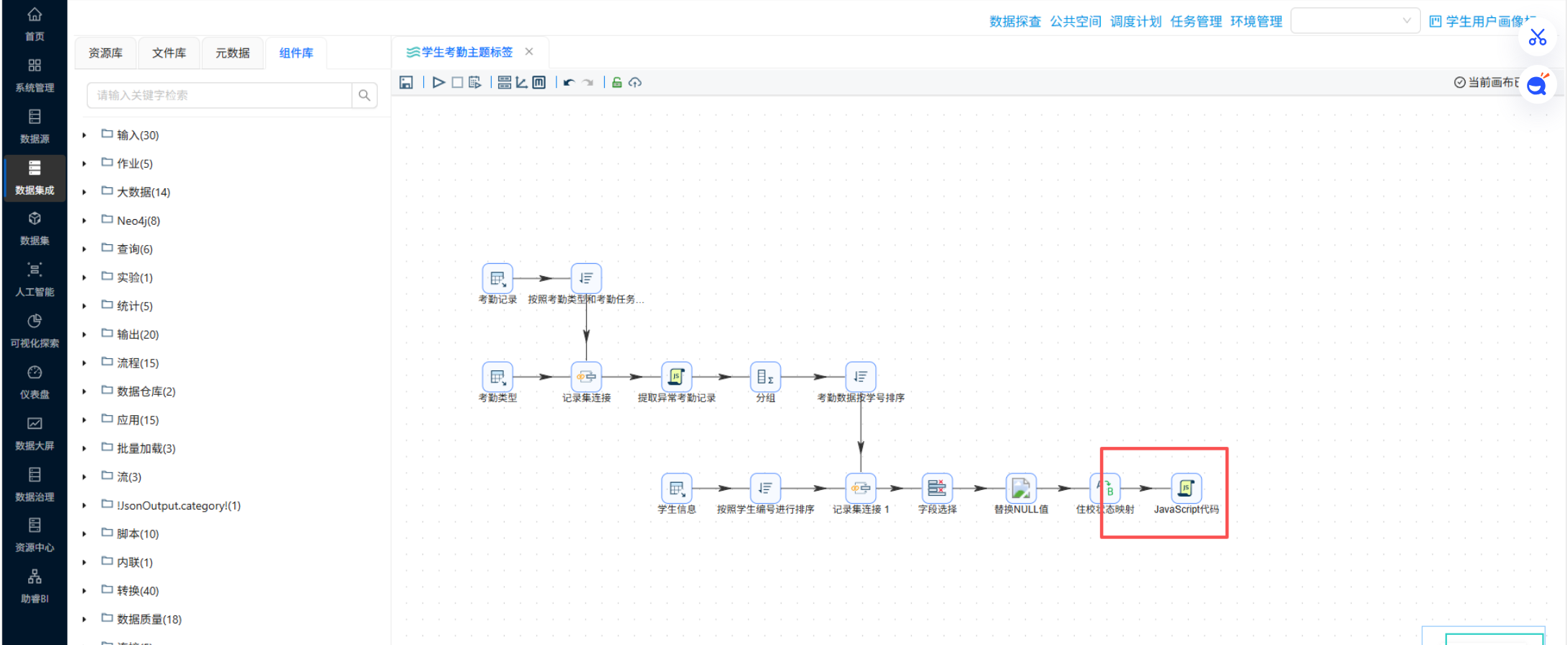The image size is (1568, 645).
Task: Select the 提取异常考勤记录 script node
Action: [676, 376]
